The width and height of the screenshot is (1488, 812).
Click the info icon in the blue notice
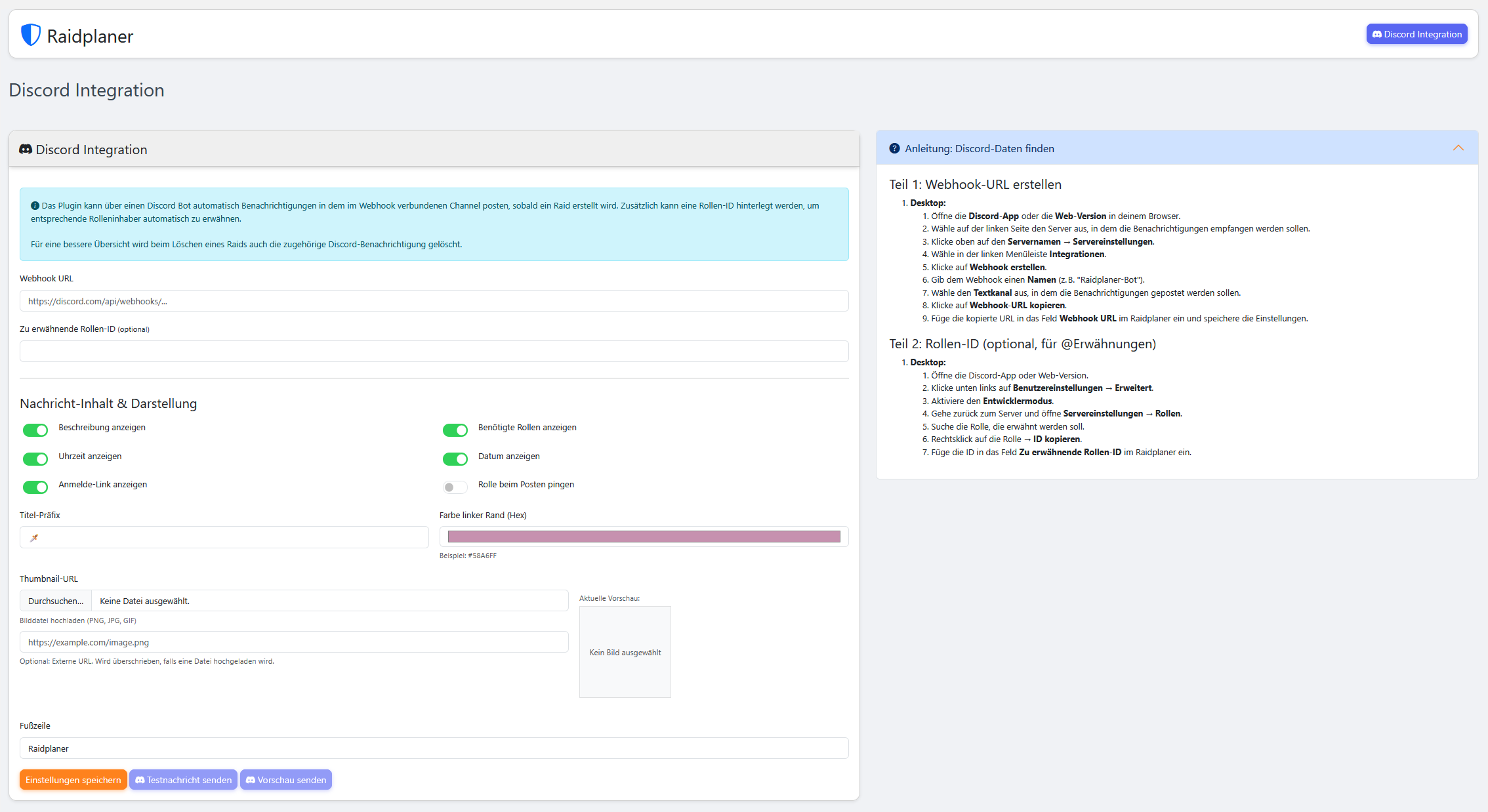click(35, 205)
